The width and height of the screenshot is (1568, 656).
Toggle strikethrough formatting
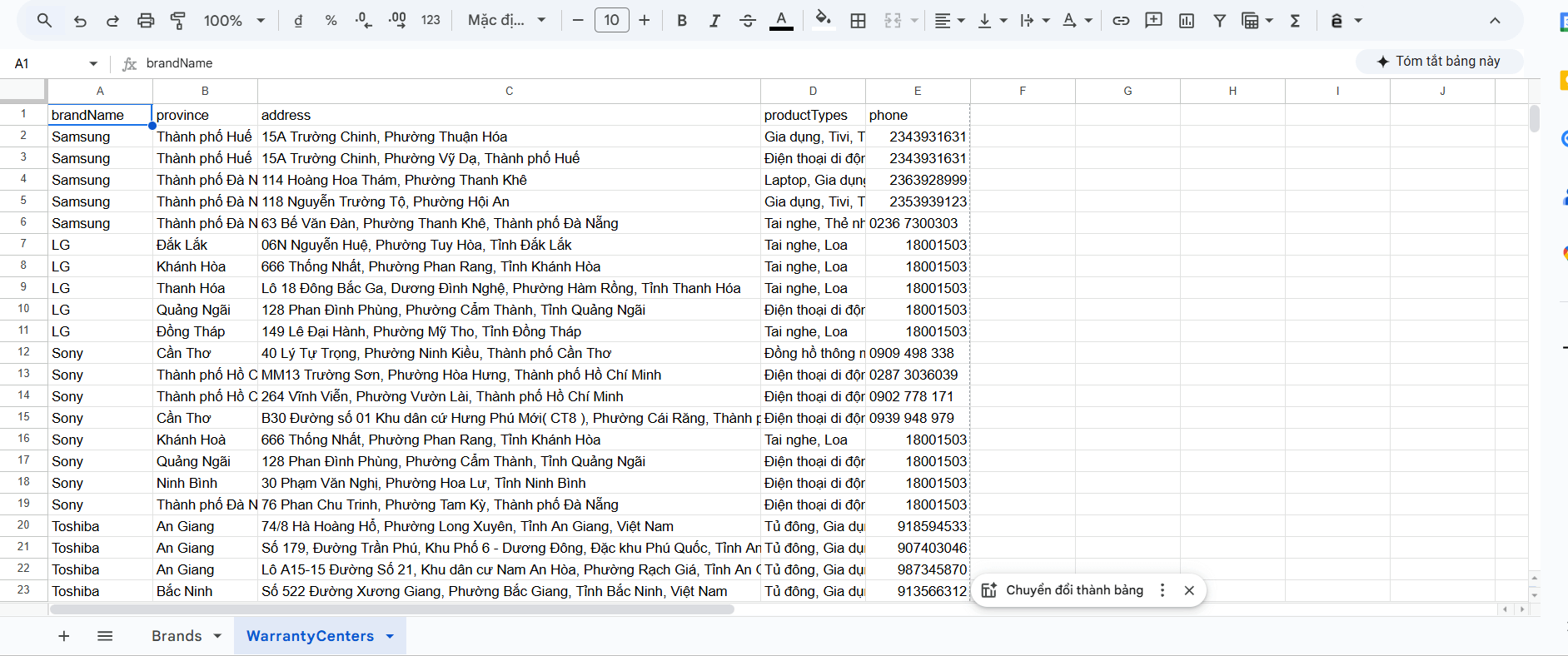pos(748,21)
